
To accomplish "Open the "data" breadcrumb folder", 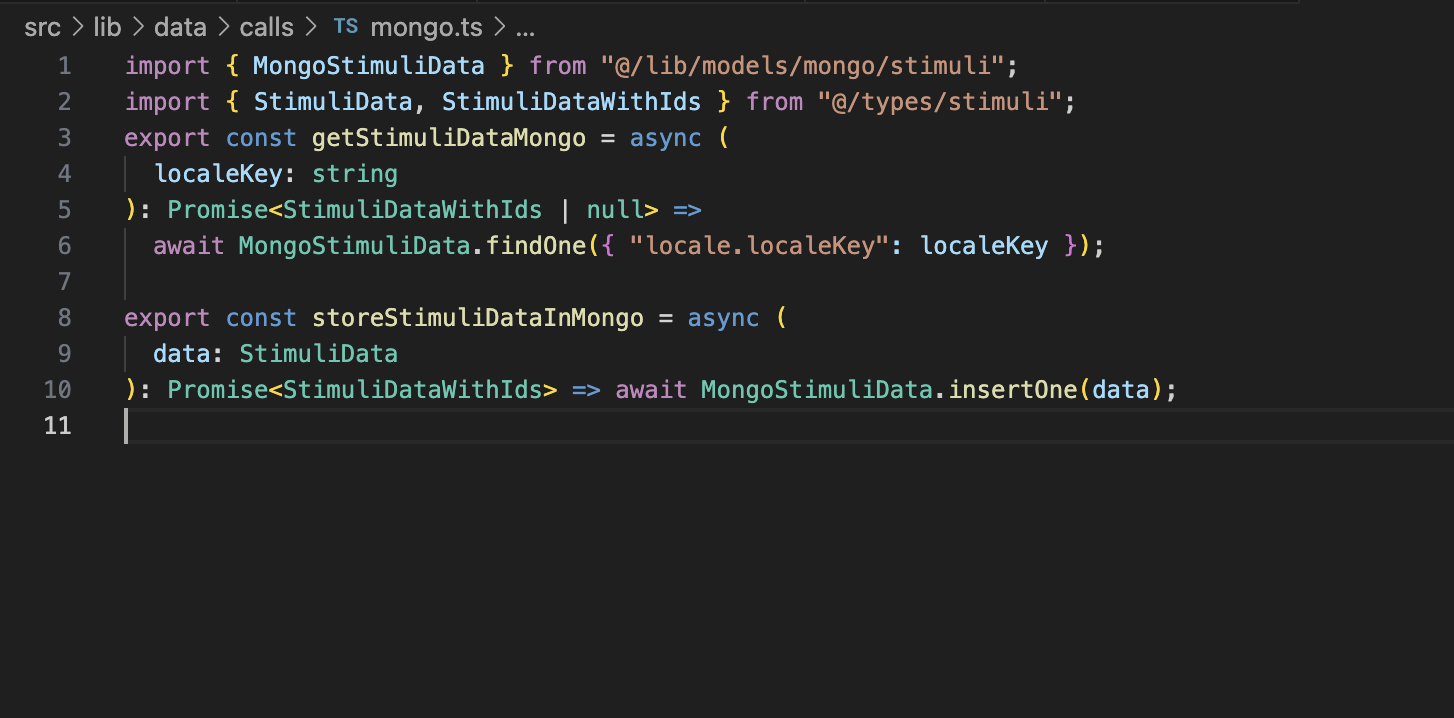I will [x=180, y=27].
